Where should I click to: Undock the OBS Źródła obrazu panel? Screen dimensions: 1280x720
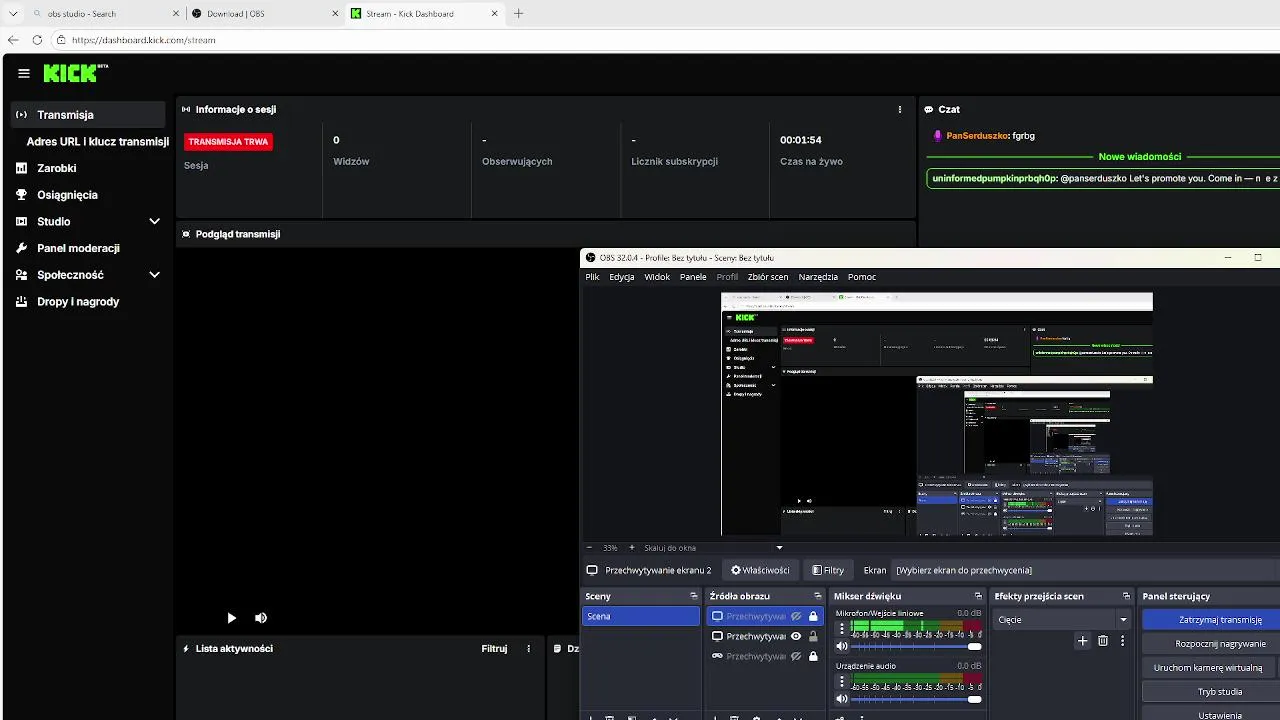[817, 596]
